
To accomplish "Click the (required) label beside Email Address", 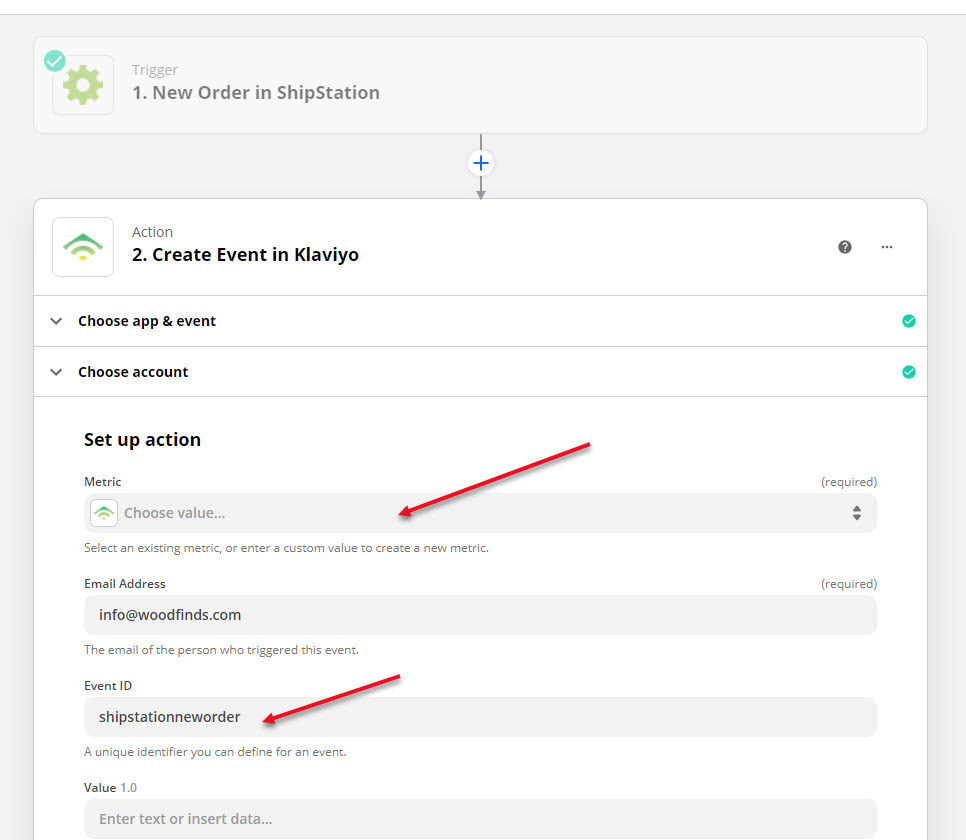I will pyautogui.click(x=849, y=584).
